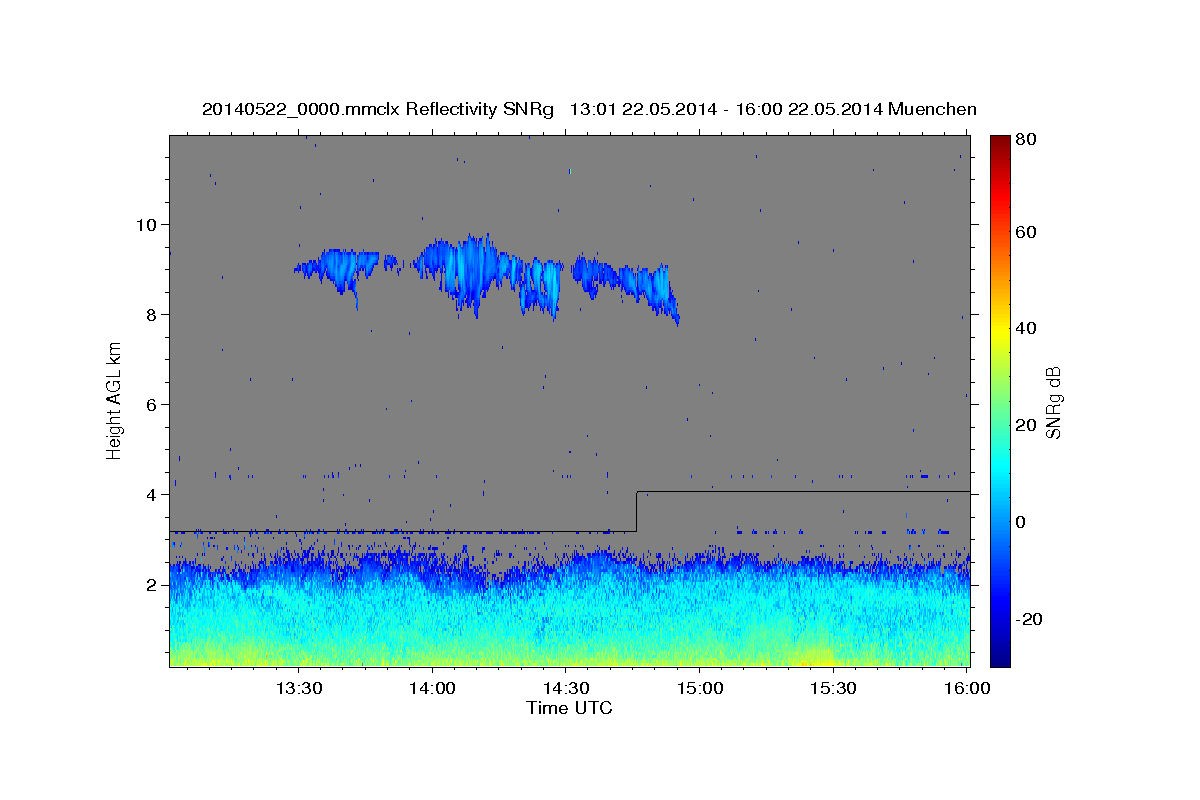Click the 13:30 time axis label

tap(297, 688)
